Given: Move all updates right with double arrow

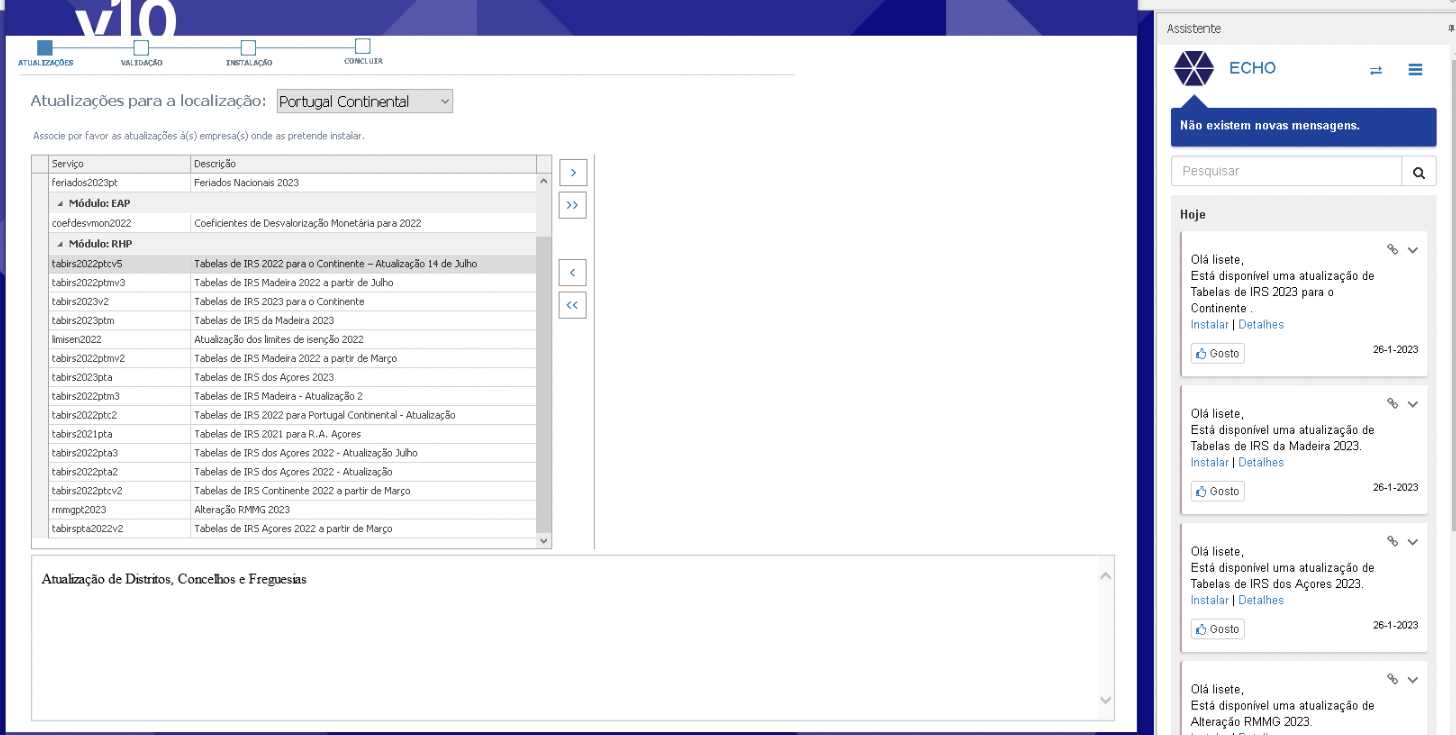Looking at the screenshot, I should (572, 205).
